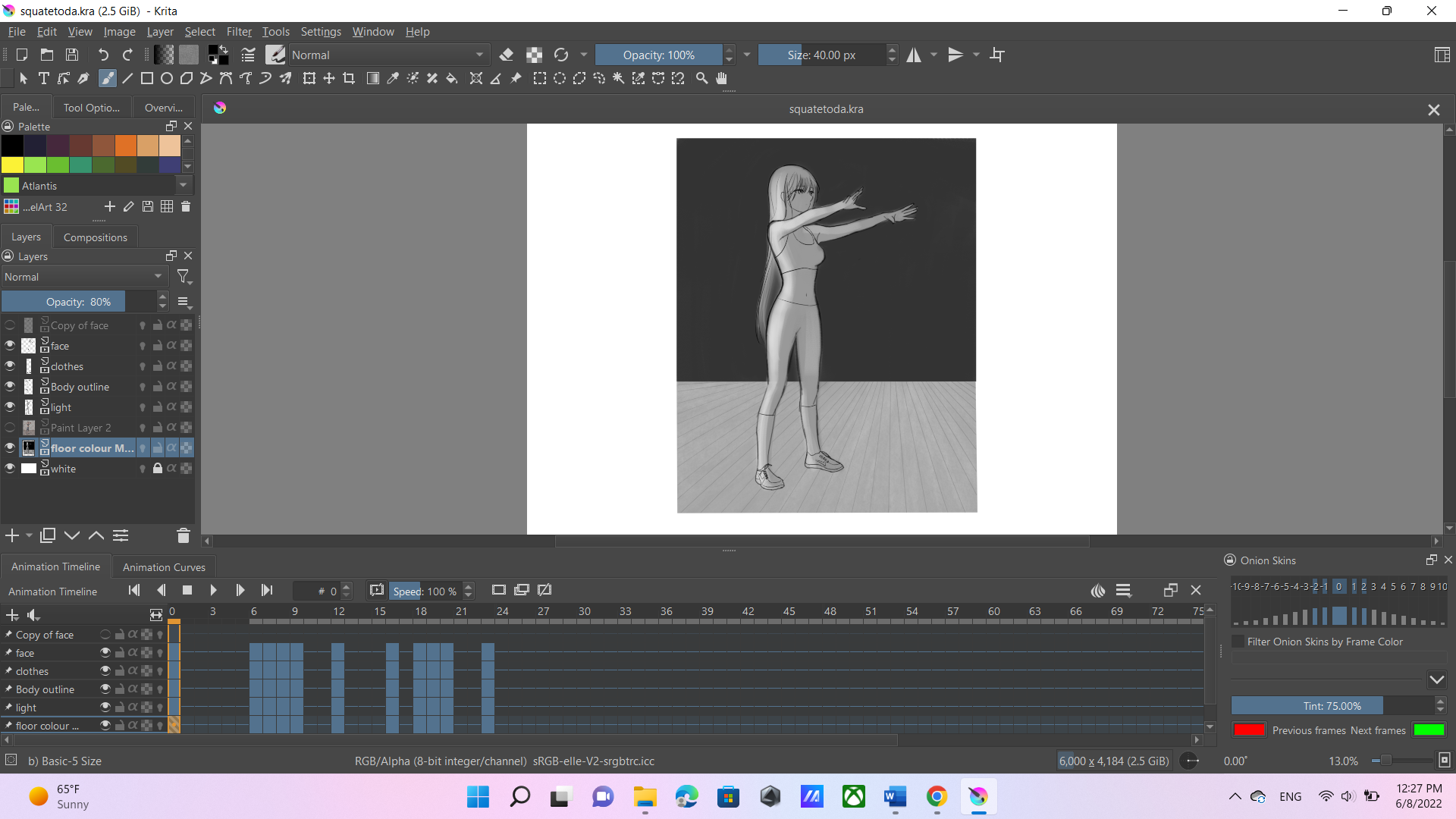Open the Filter menu
This screenshot has height=819, width=1456.
coord(239,32)
